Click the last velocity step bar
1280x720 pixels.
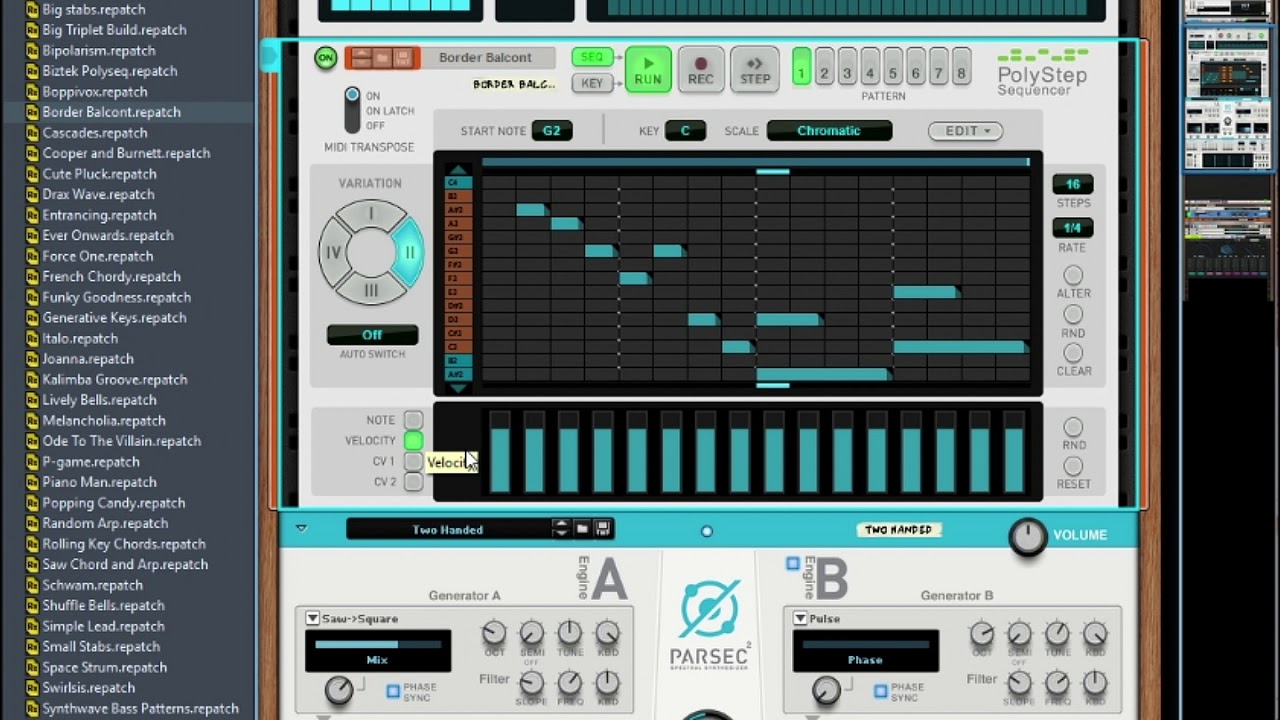click(1013, 452)
